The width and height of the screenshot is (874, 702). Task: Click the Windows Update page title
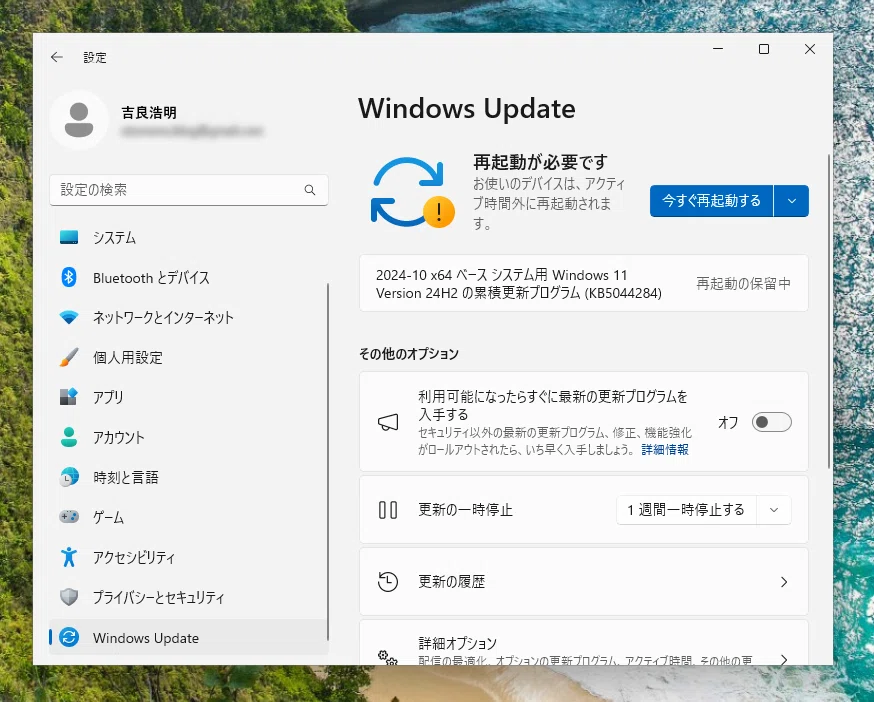pos(467,109)
